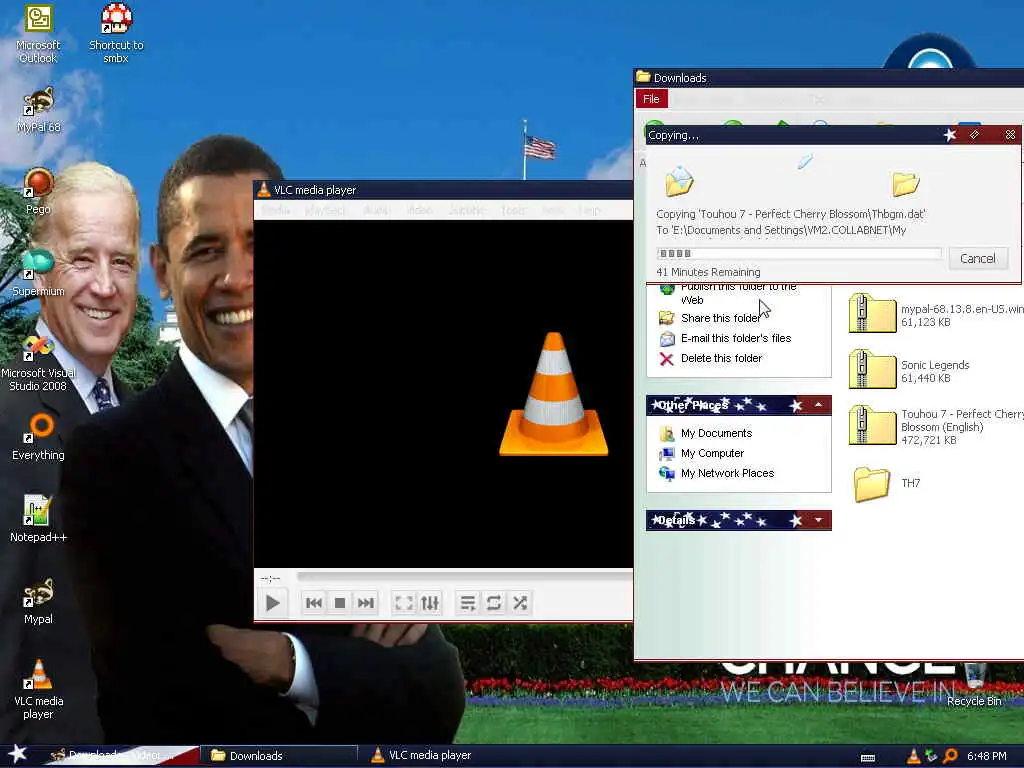Toggle VLC loop/repeat button
This screenshot has height=768, width=1024.
(x=494, y=603)
